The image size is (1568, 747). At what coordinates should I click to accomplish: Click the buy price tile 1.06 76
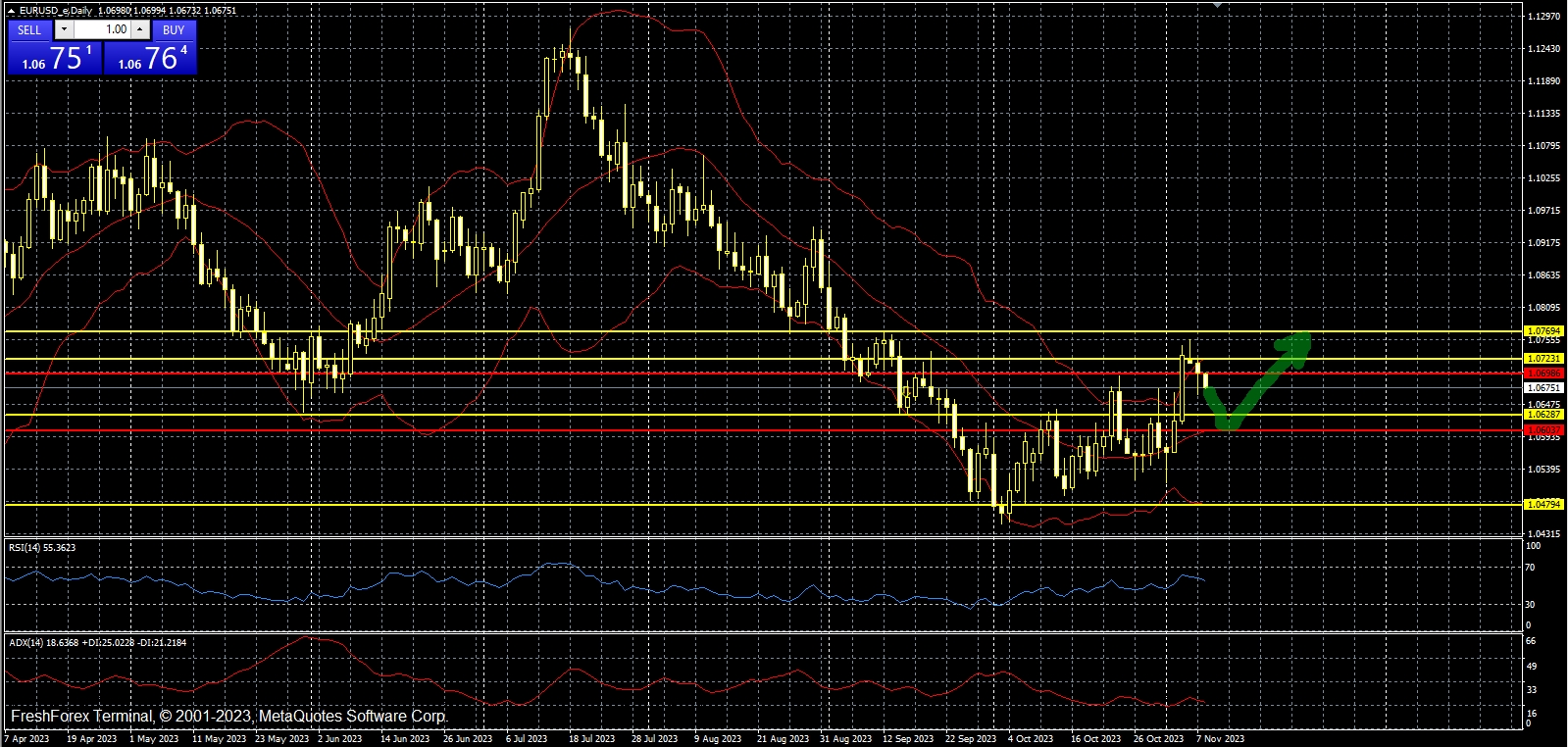coord(150,58)
